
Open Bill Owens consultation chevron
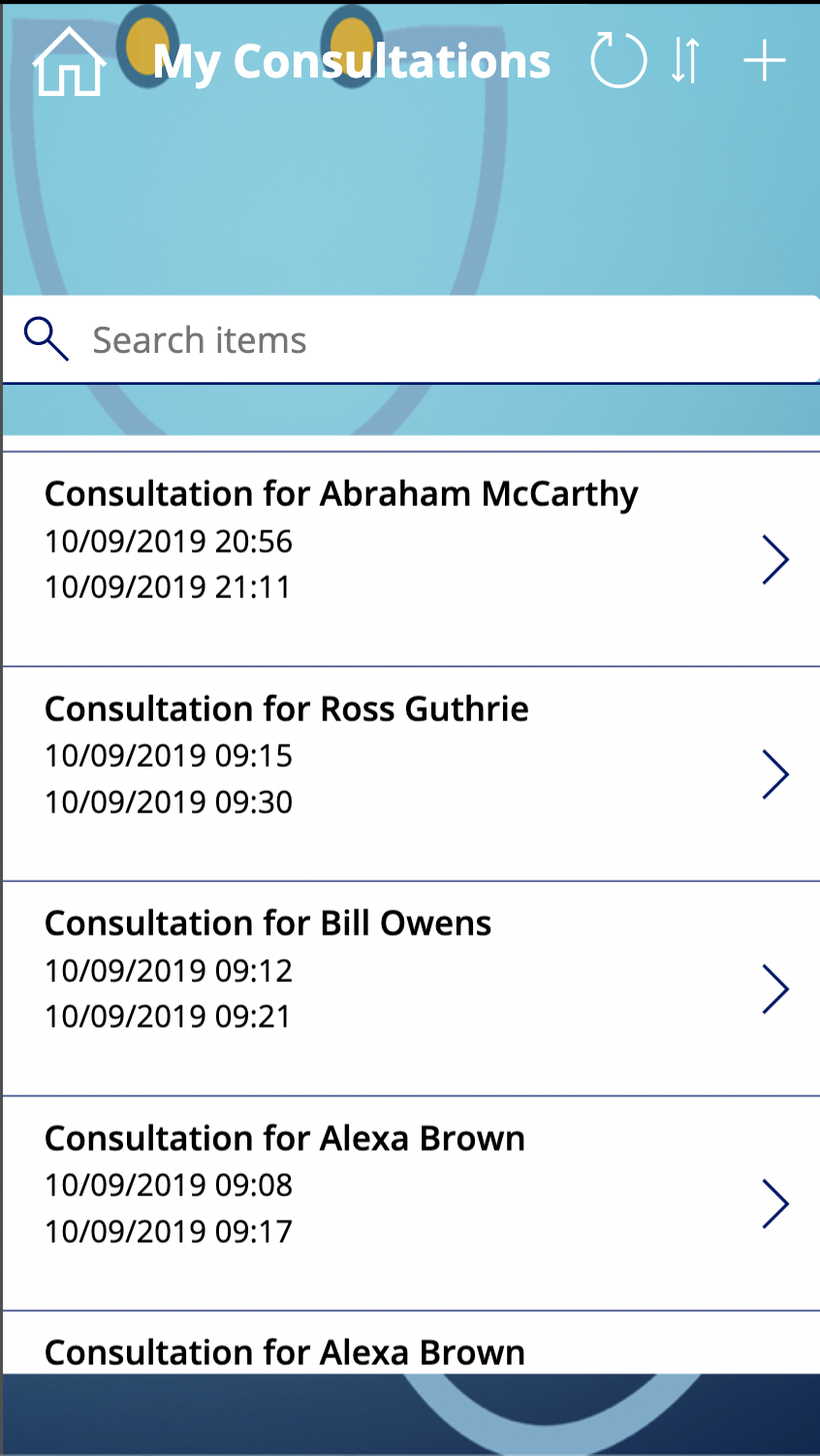(x=774, y=989)
